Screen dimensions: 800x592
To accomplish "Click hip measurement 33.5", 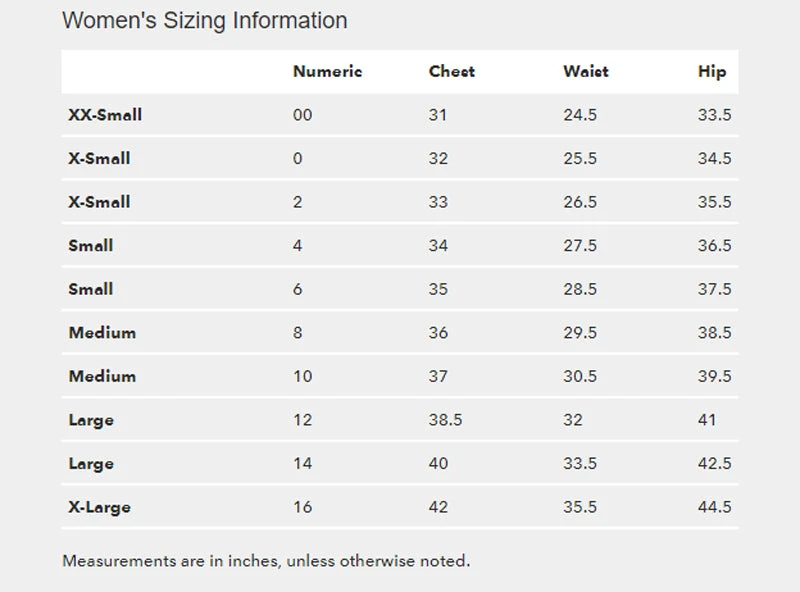I will (x=714, y=115).
